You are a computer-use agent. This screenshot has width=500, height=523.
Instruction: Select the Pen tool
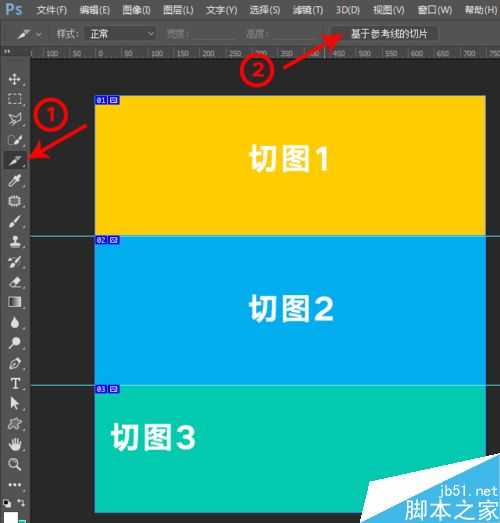(x=14, y=363)
